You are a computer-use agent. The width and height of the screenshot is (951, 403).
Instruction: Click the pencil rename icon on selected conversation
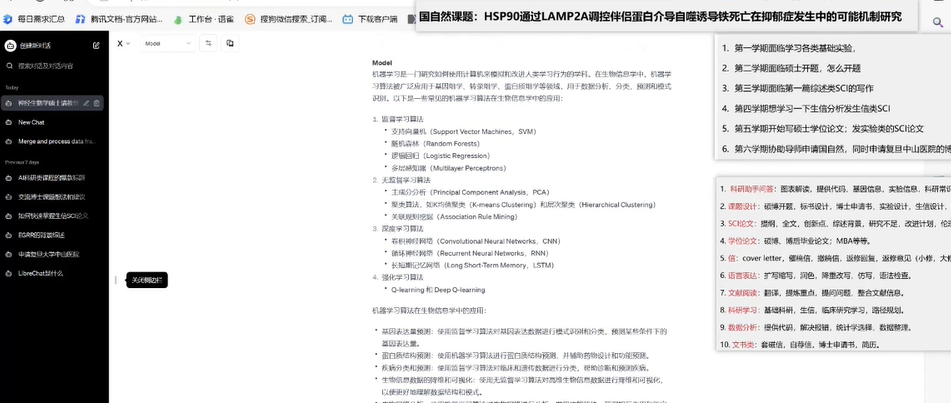point(86,103)
